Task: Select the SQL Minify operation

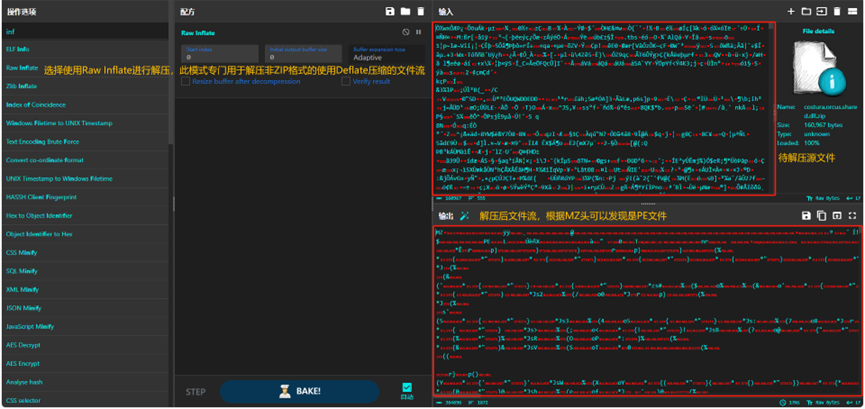Action: coord(85,271)
